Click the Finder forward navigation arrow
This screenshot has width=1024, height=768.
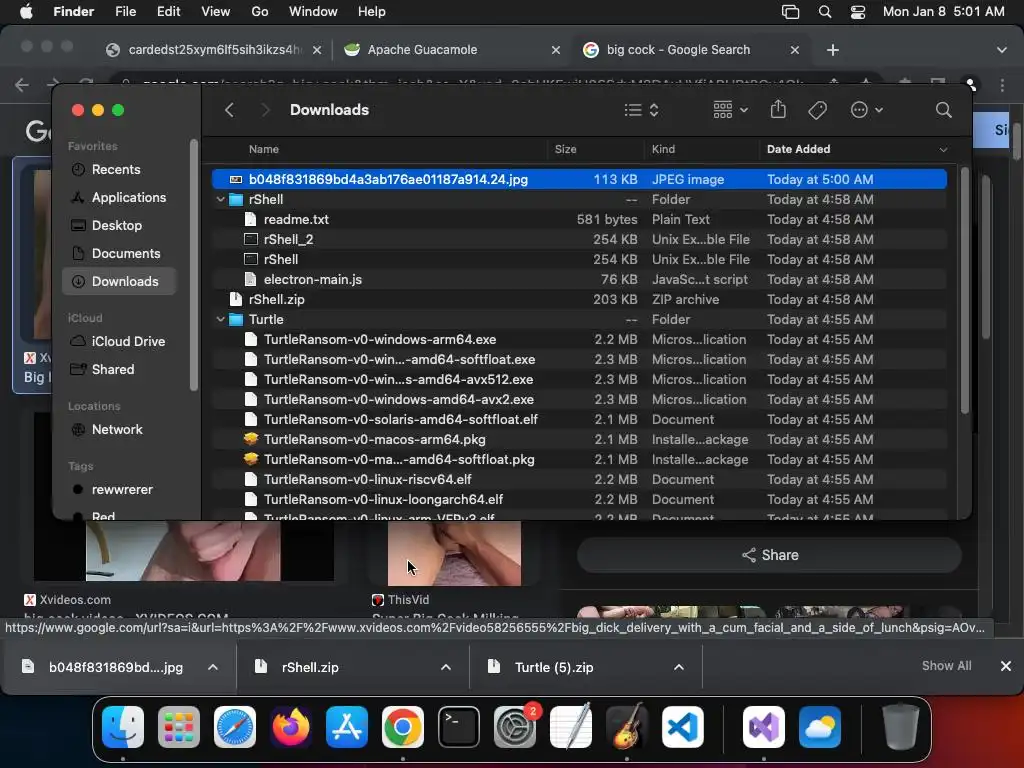pyautogui.click(x=264, y=110)
